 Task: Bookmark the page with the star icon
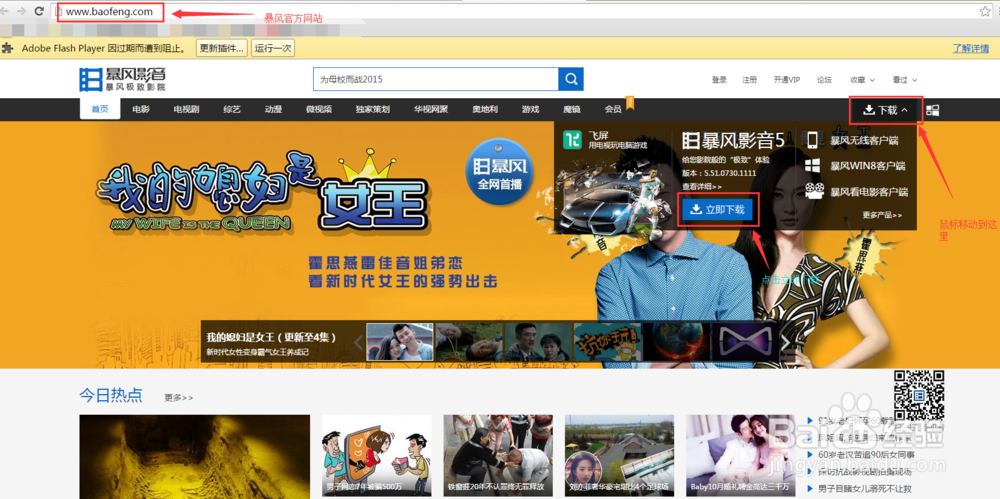pyautogui.click(x=985, y=11)
